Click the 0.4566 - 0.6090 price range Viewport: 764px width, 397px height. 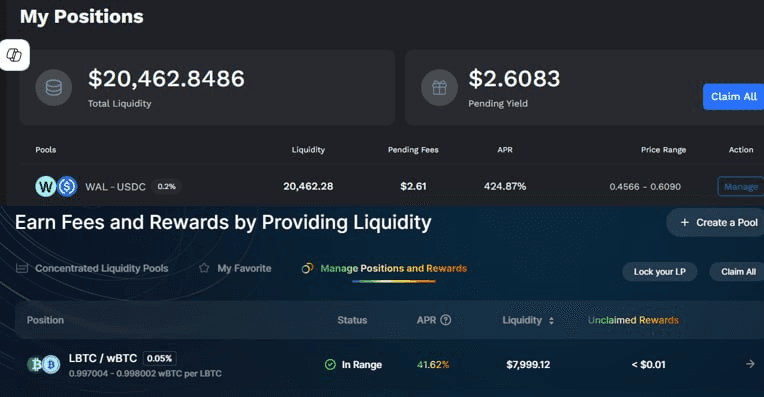pos(645,187)
